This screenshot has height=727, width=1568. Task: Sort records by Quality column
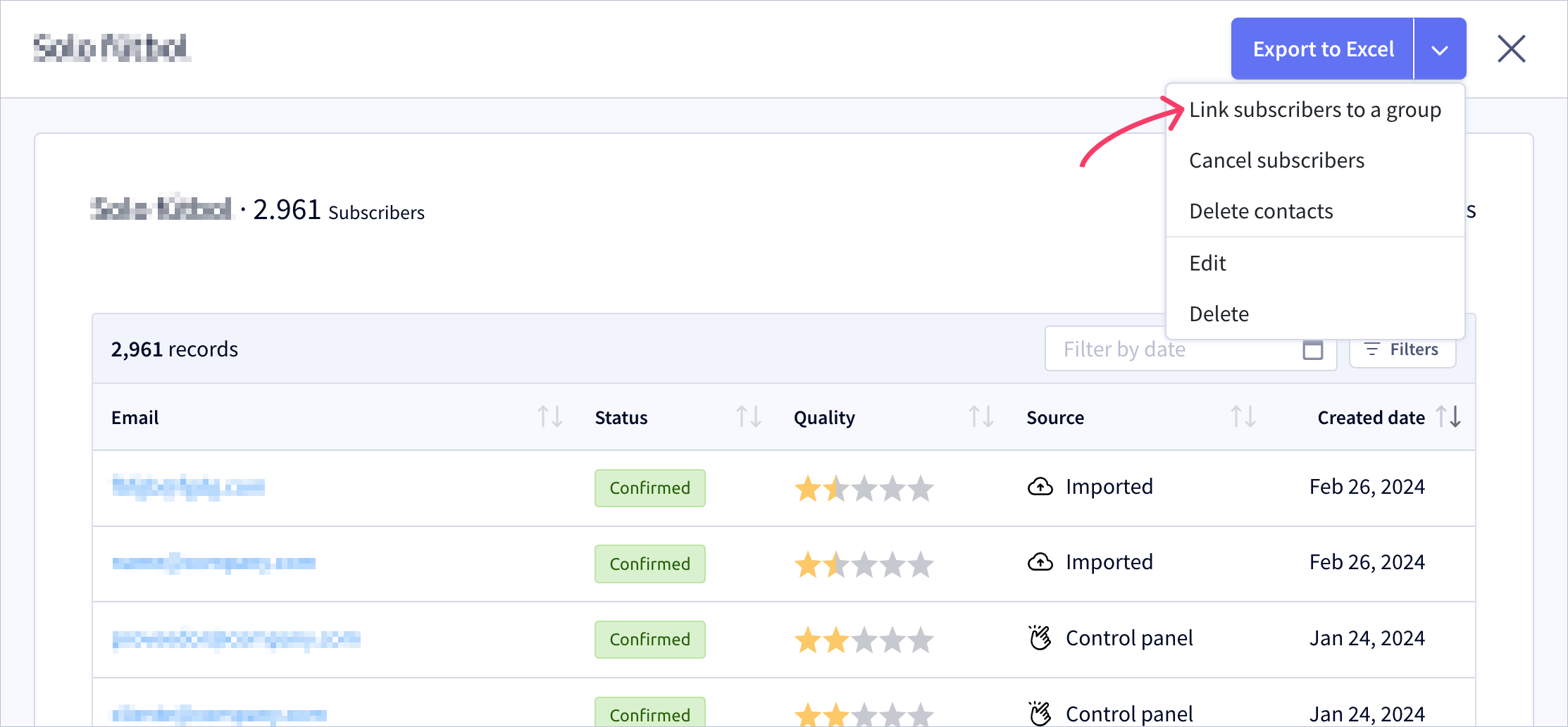coord(981,417)
